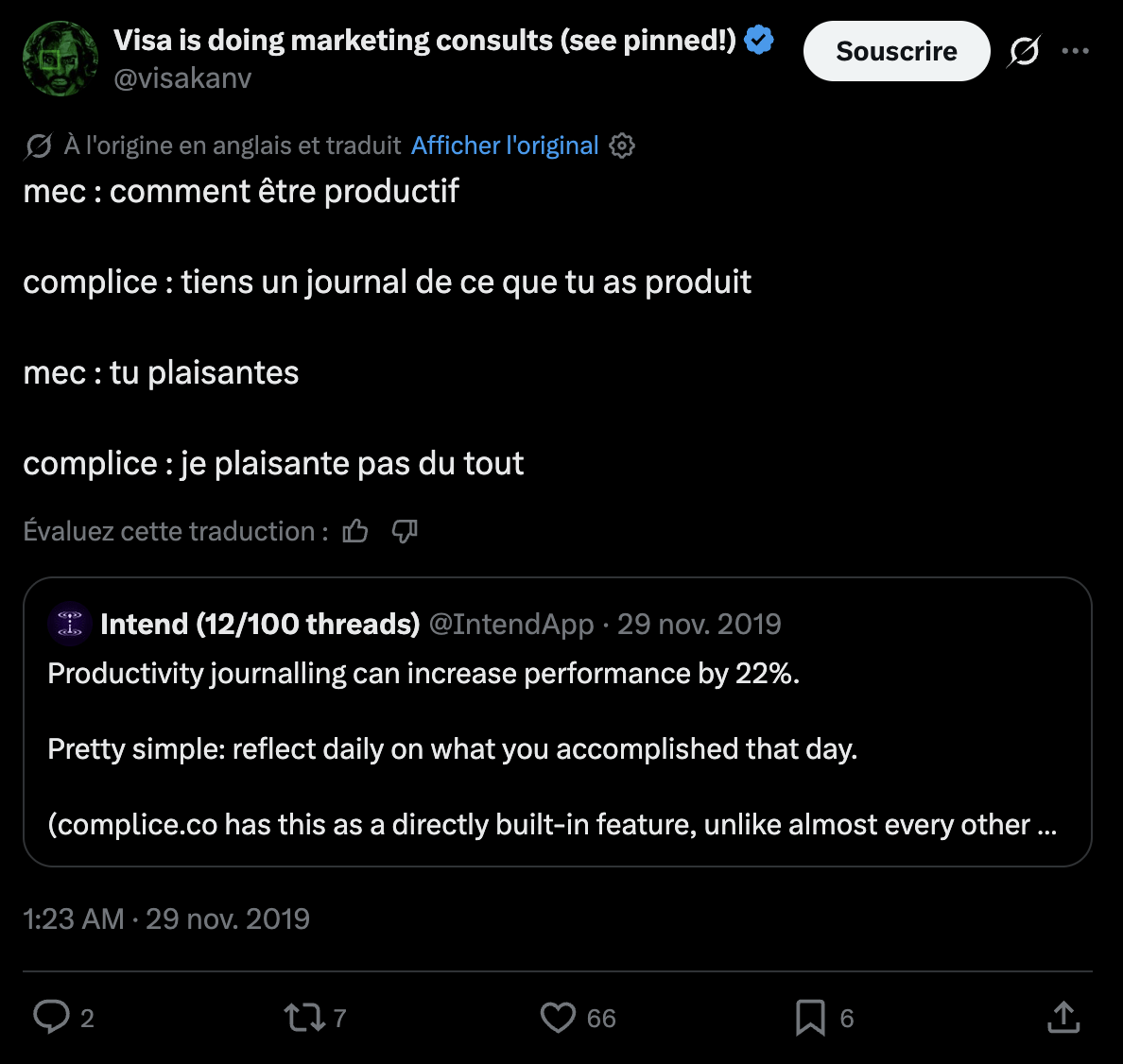The image size is (1123, 1064).
Task: Repost this tweet using the retweet icon
Action: (302, 1018)
